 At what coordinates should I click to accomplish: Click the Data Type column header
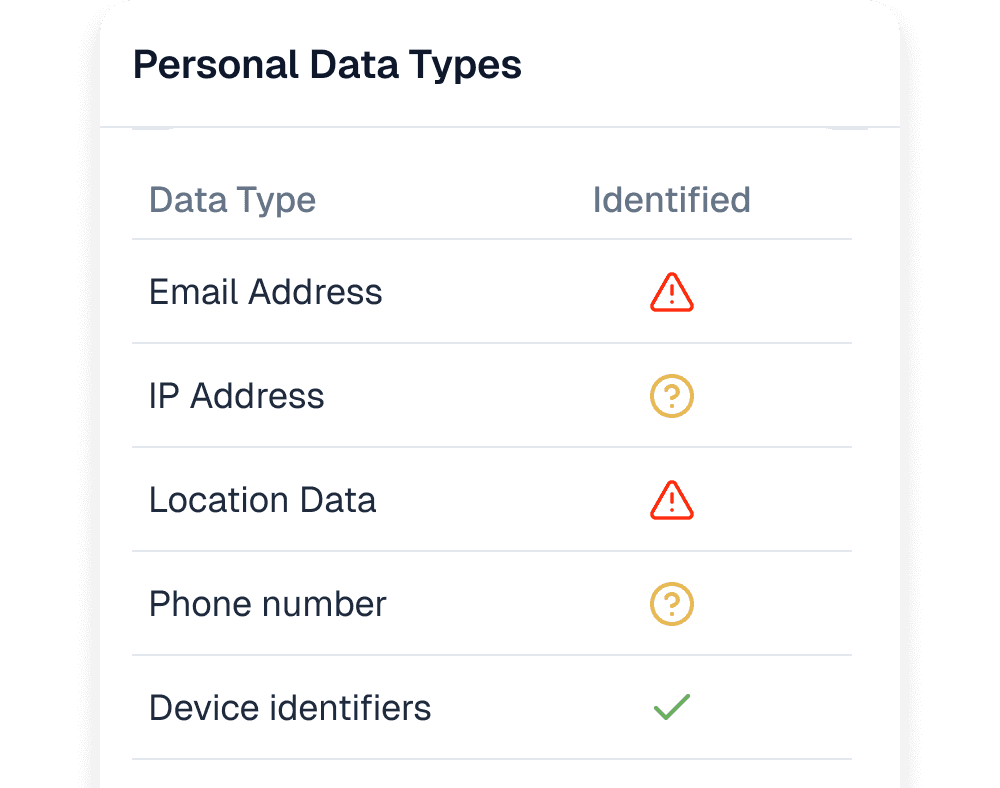pyautogui.click(x=232, y=200)
